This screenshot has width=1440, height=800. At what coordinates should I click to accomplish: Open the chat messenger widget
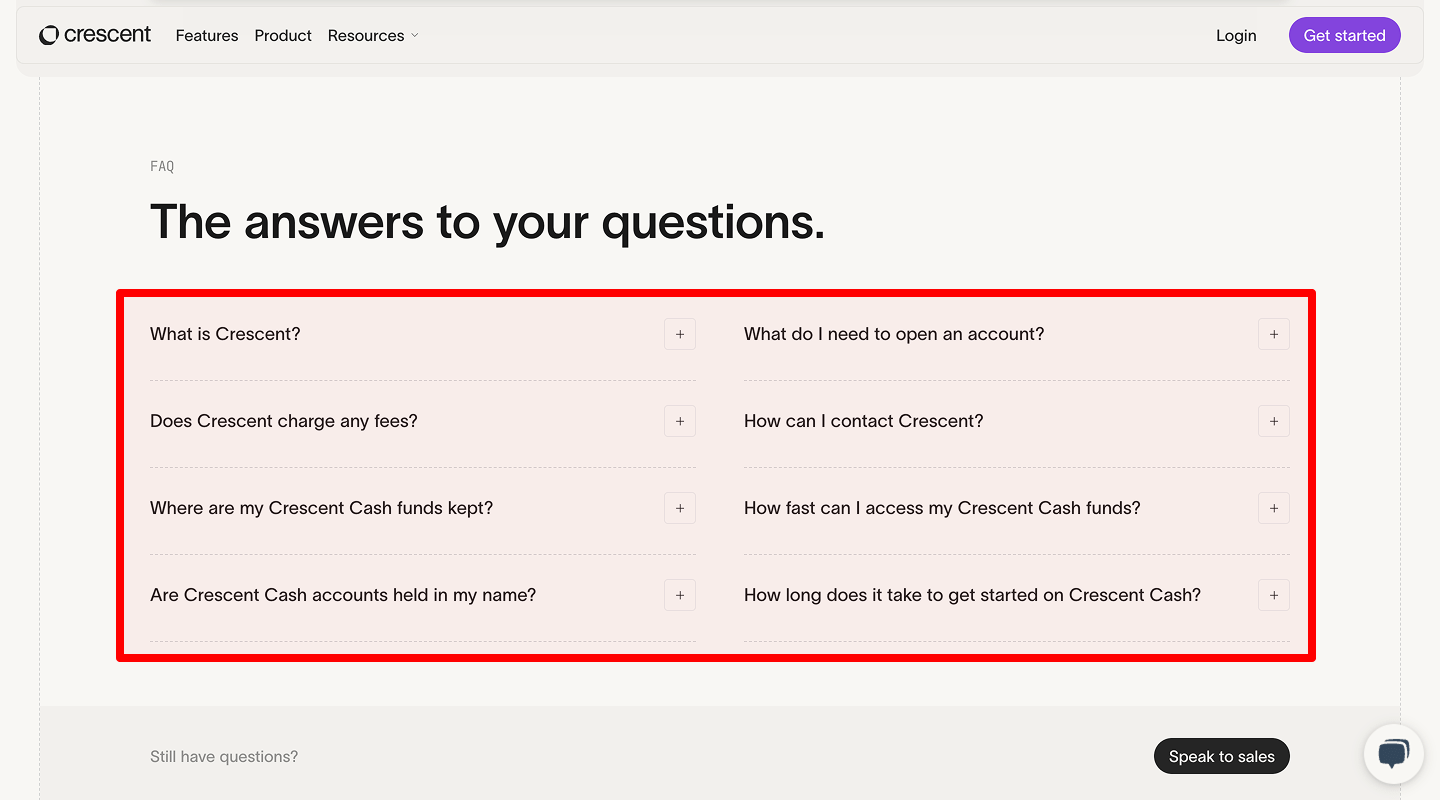(1393, 754)
